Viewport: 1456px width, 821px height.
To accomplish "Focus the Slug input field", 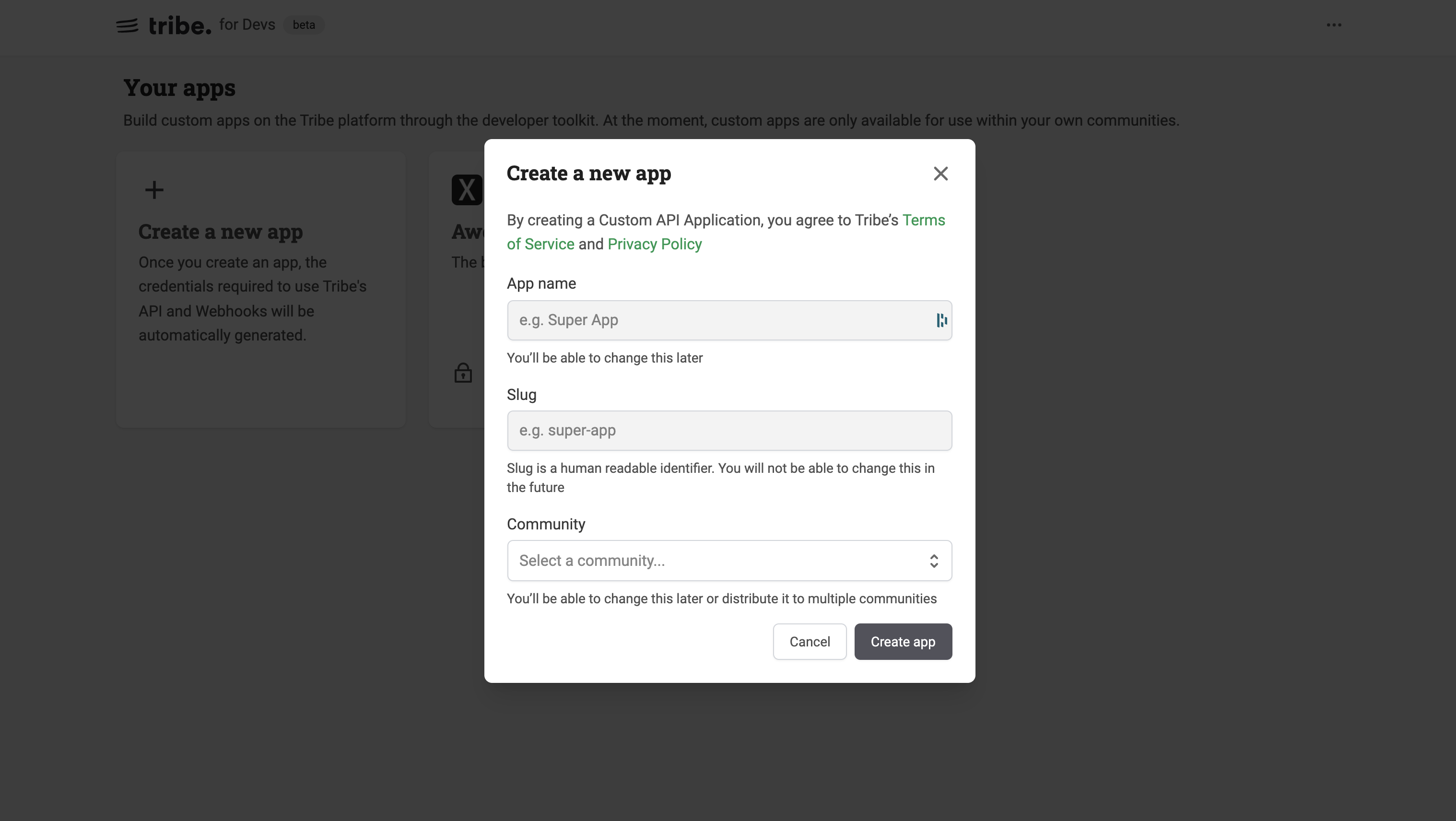I will pyautogui.click(x=729, y=431).
